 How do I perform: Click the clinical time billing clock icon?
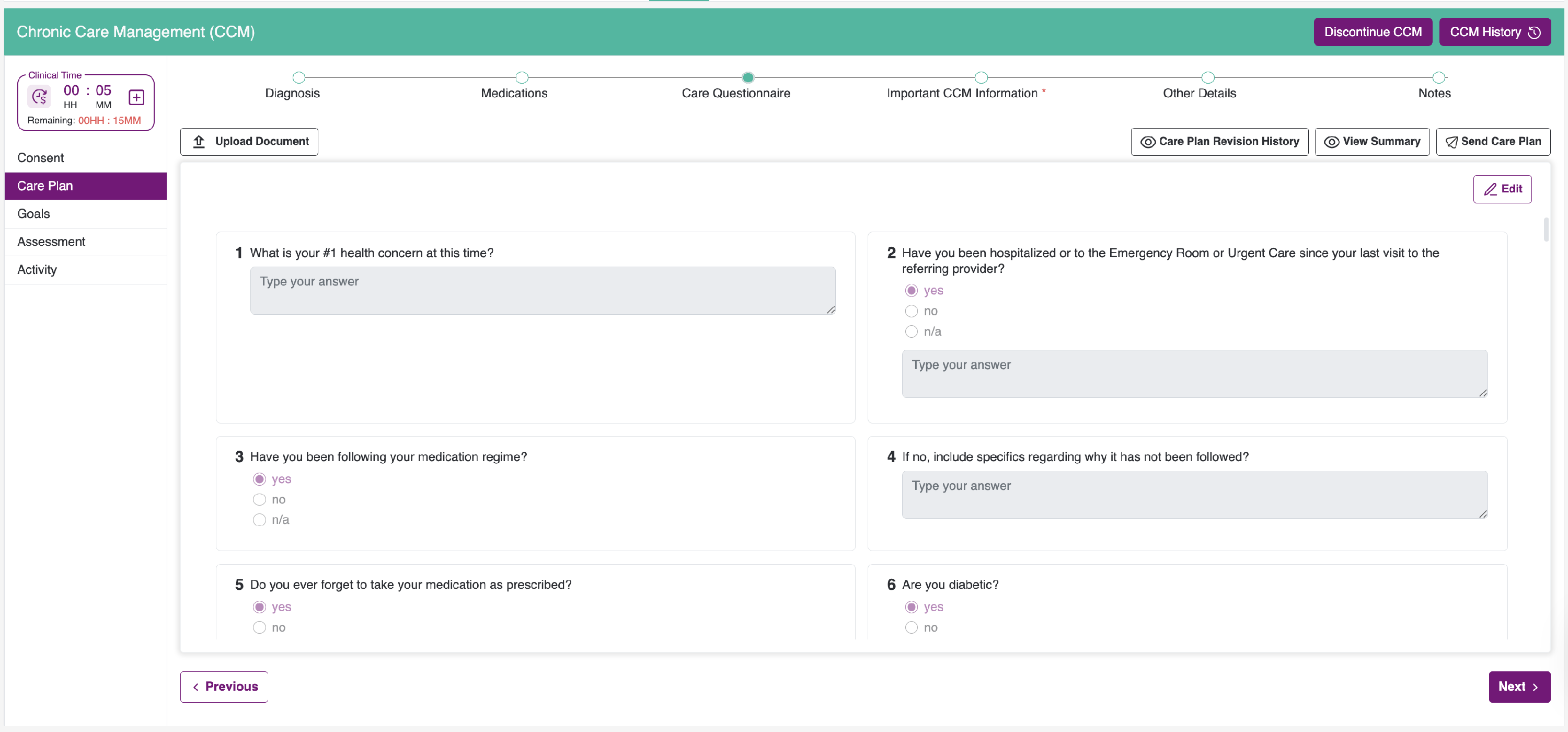40,97
